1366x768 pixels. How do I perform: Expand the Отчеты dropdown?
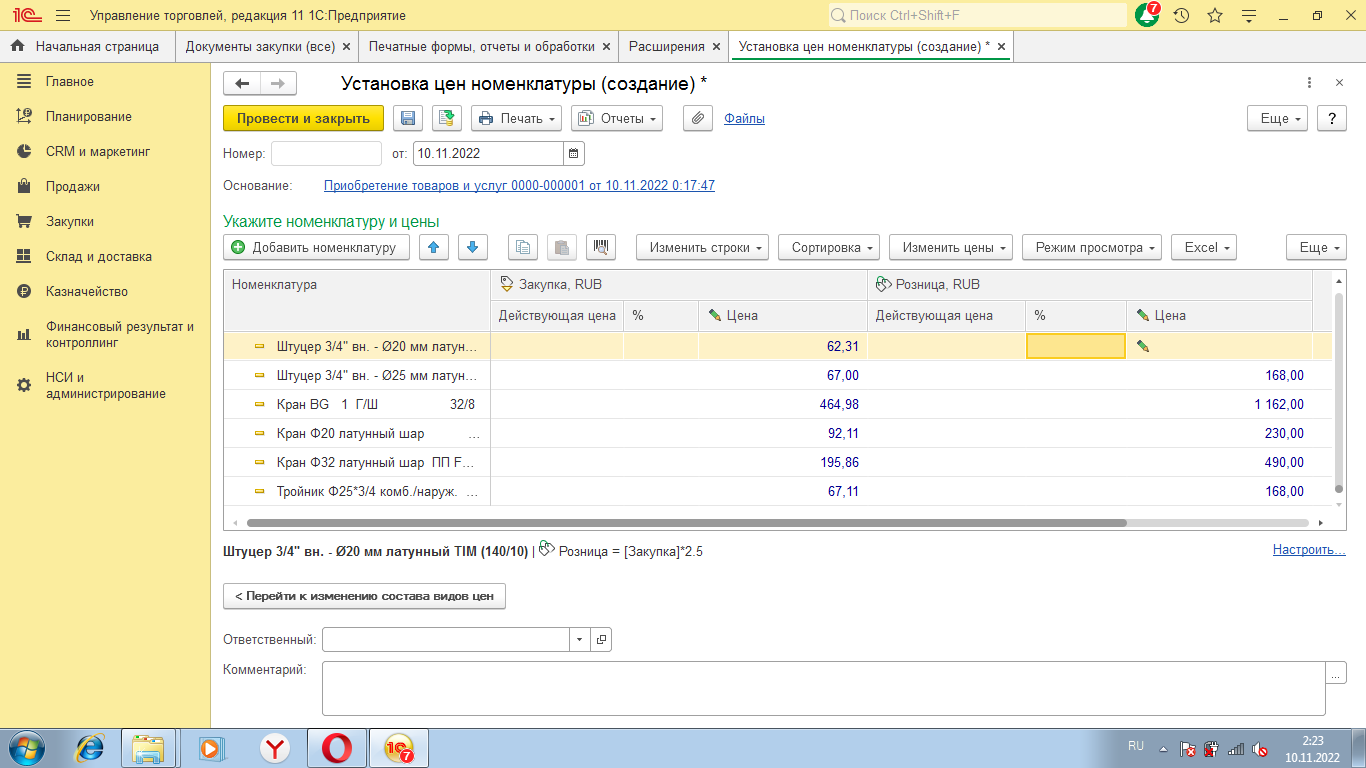(x=617, y=118)
